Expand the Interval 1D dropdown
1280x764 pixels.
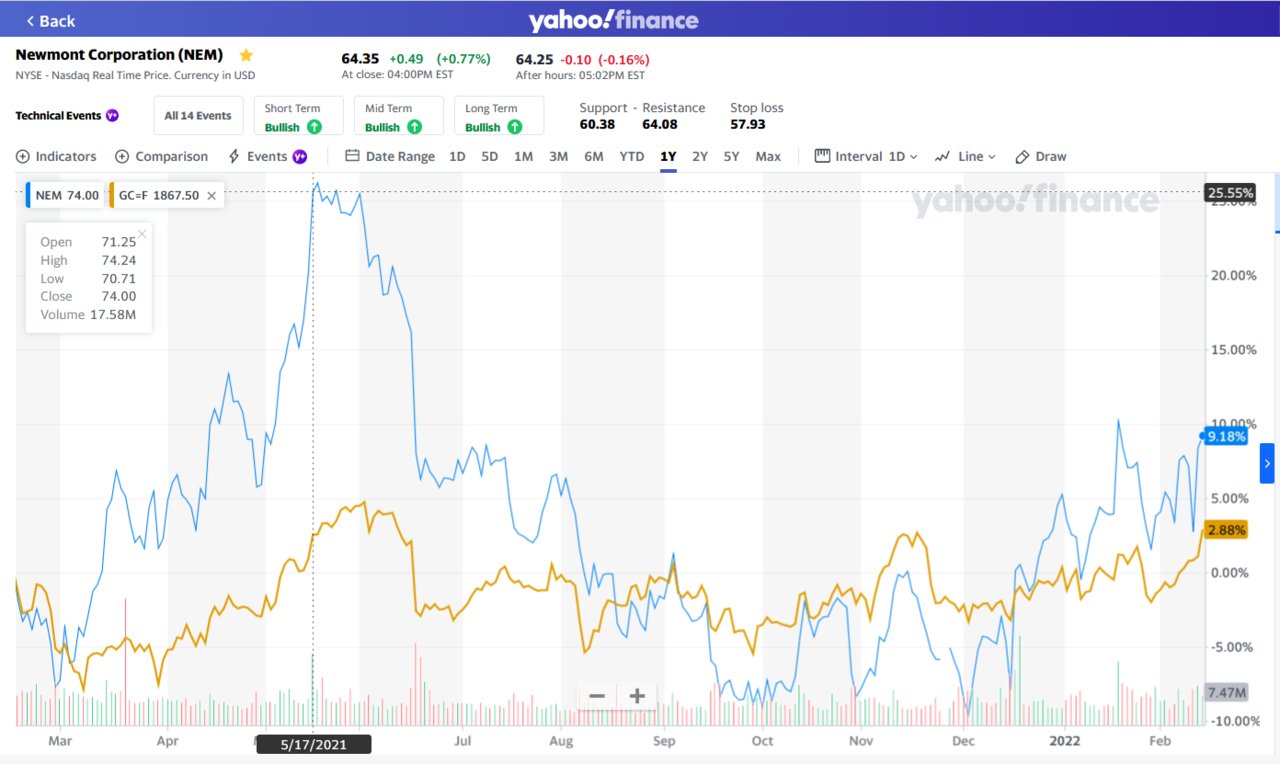[866, 156]
